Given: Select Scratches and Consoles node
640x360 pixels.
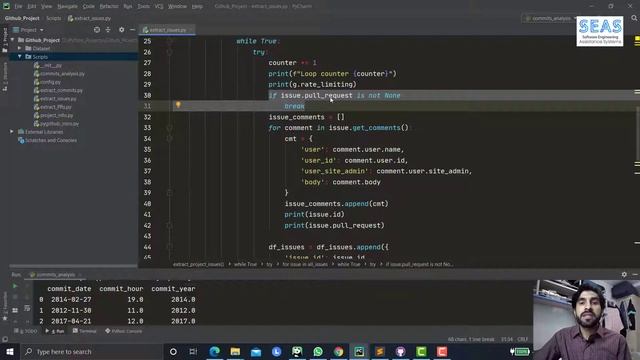Looking at the screenshot, I should click(x=47, y=140).
